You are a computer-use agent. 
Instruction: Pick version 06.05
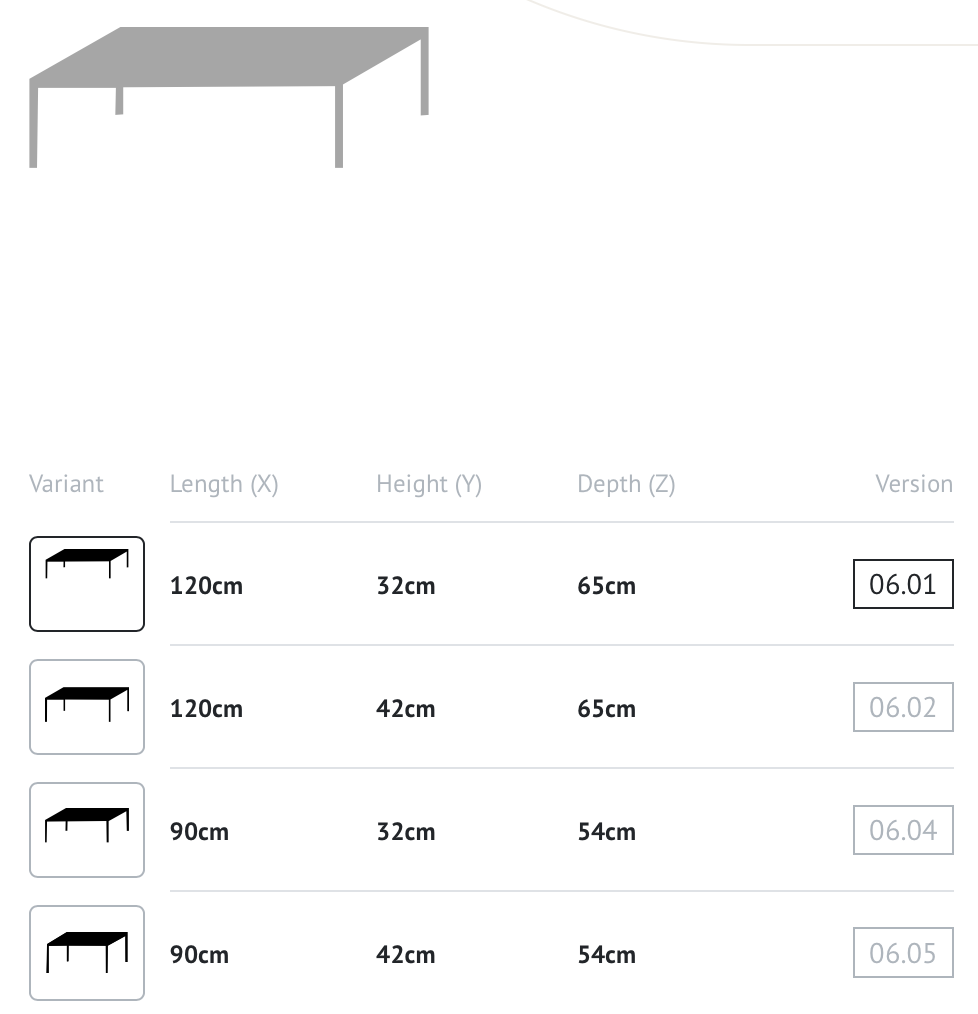point(903,953)
